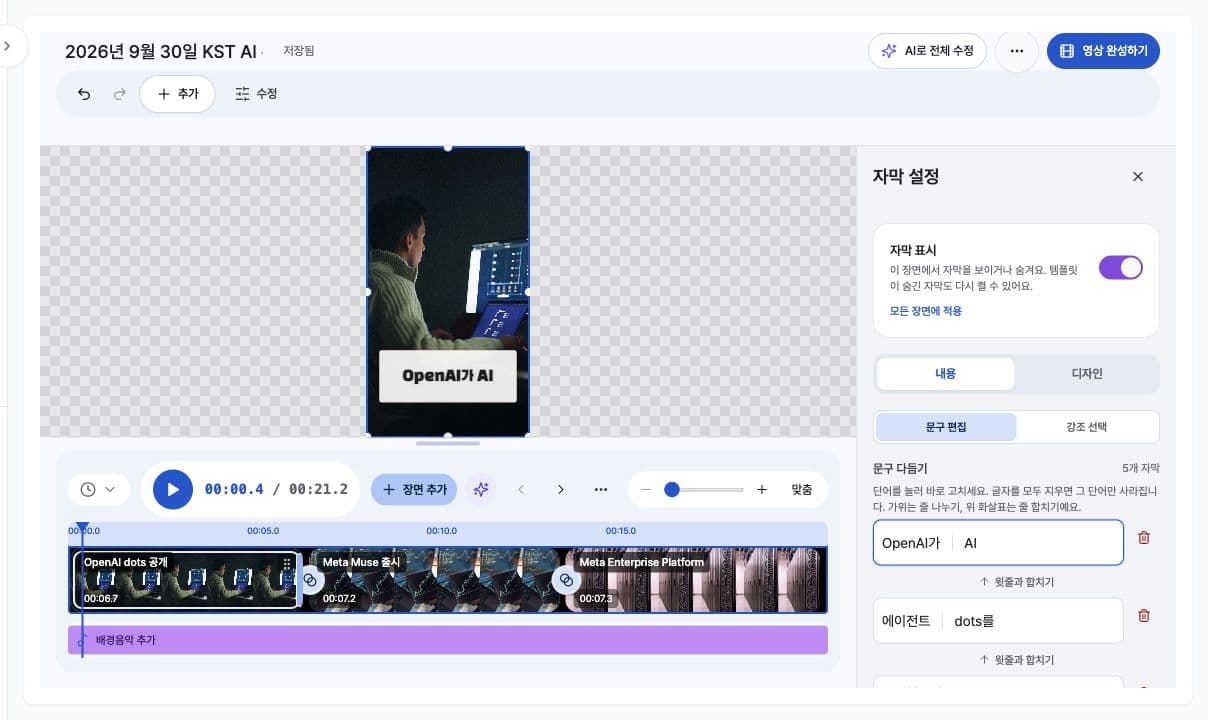This screenshot has height=720, width=1208.
Task: Zoom out the timeline with minus
Action: (646, 490)
